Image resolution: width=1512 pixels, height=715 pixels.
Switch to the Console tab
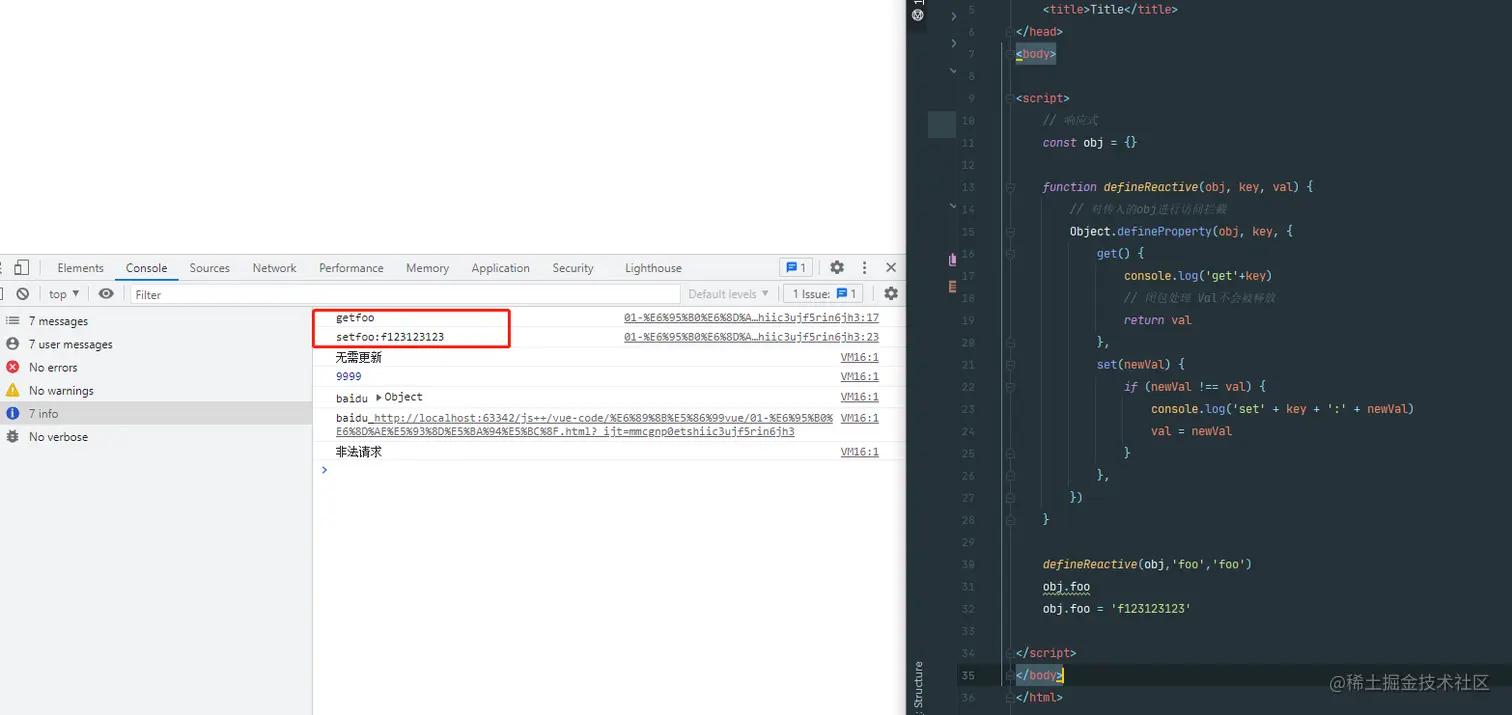pos(146,268)
